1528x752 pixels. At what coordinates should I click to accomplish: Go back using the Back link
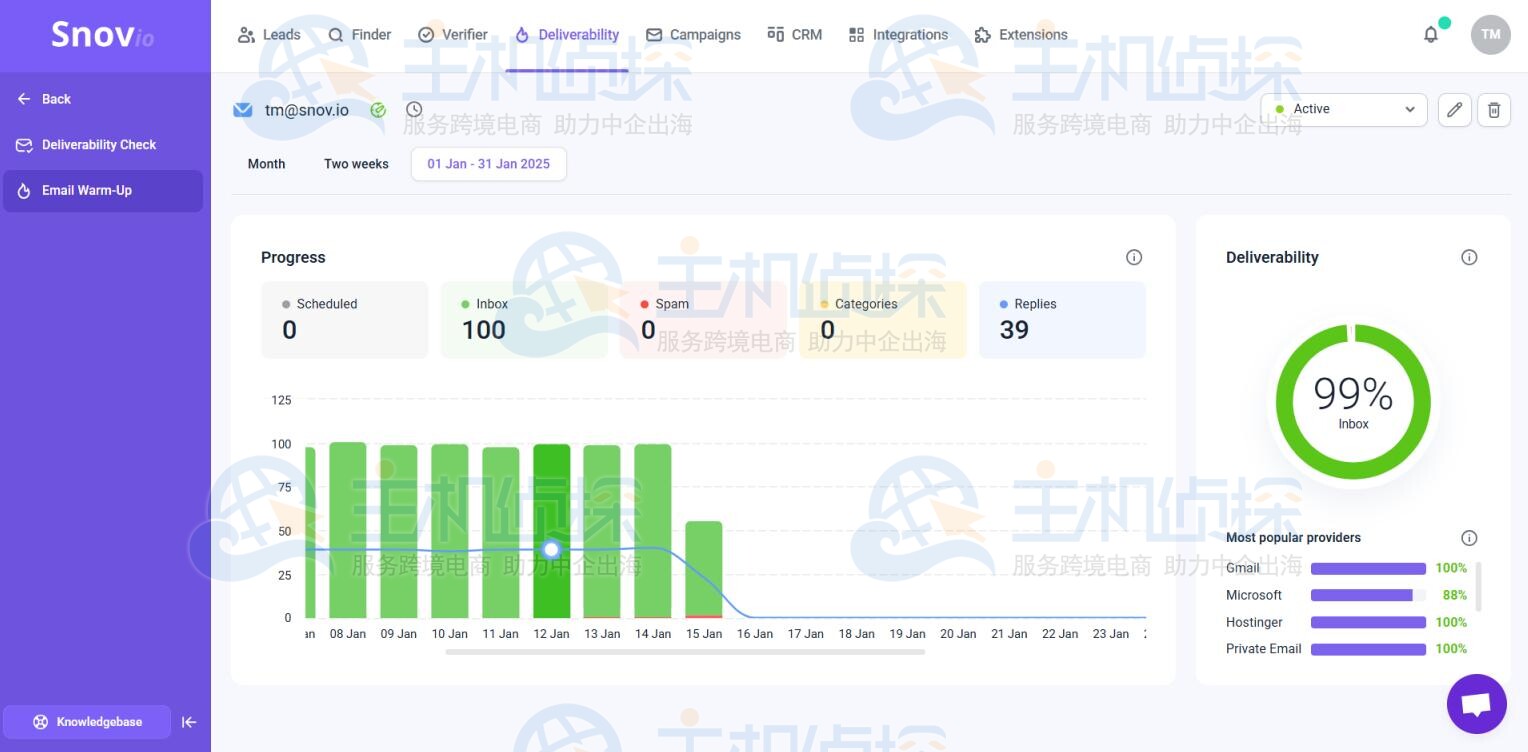(44, 99)
